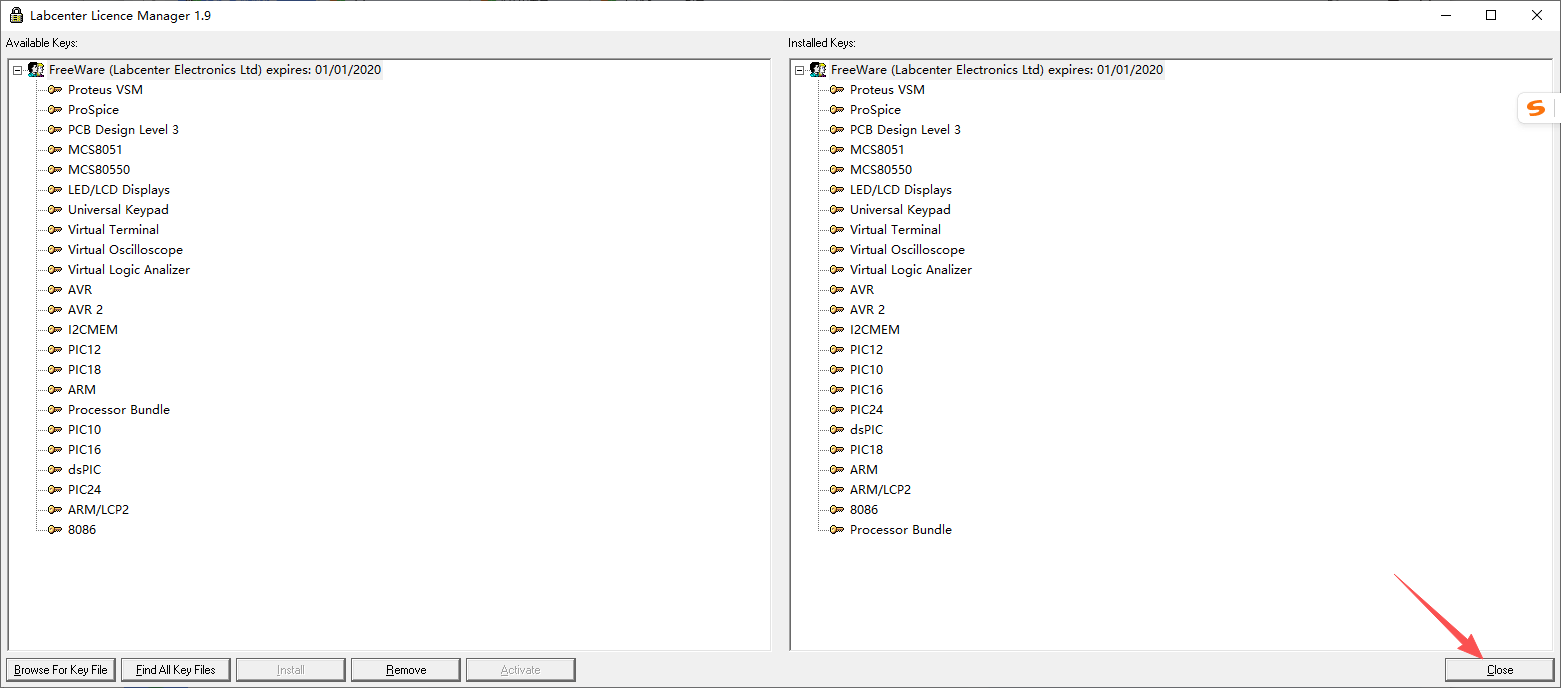Image resolution: width=1561 pixels, height=688 pixels.
Task: Click the key icon beside Proteus VSM in Available Keys
Action: pyautogui.click(x=55, y=90)
